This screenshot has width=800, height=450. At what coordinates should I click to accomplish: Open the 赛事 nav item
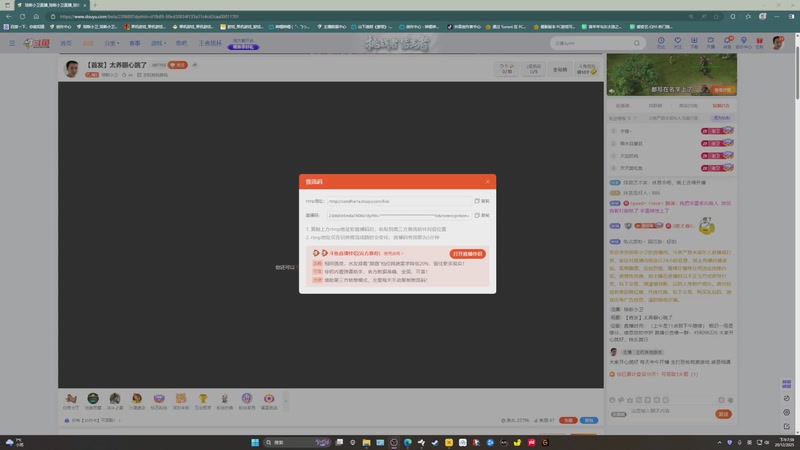135,43
